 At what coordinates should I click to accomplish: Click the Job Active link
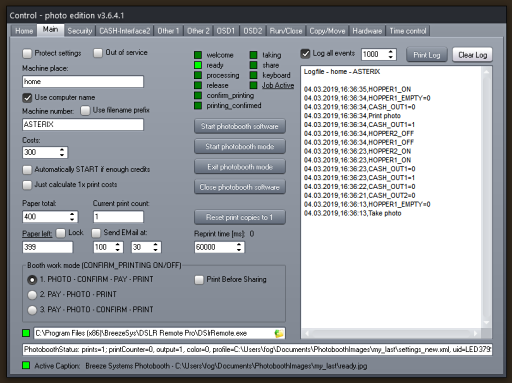(x=278, y=85)
